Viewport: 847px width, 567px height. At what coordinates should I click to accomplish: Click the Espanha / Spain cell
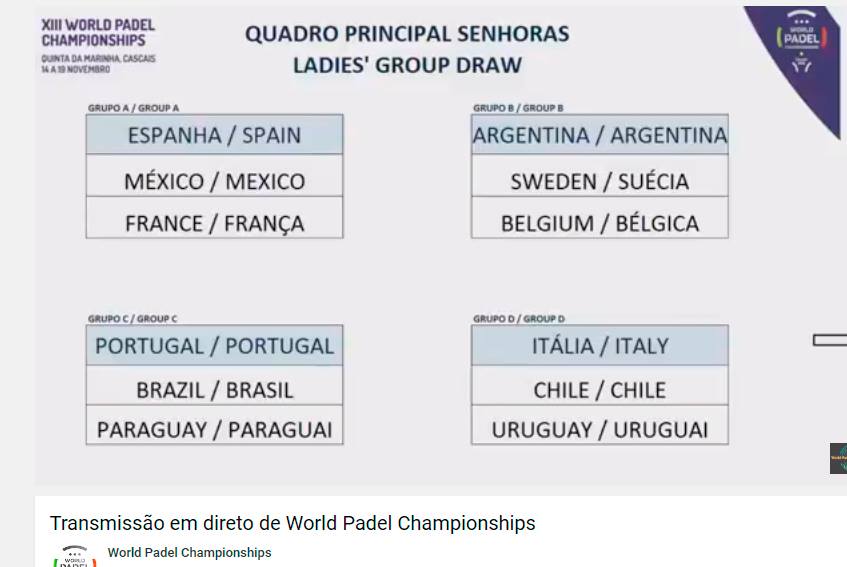pos(214,134)
